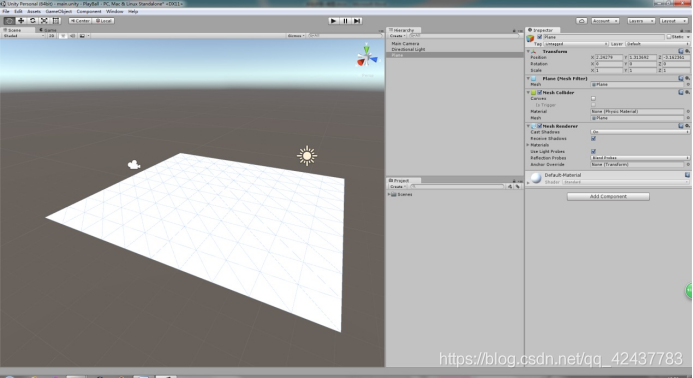Image resolution: width=693 pixels, height=378 pixels.
Task: Toggle Mesh Collider enabled checkbox
Action: 540,92
